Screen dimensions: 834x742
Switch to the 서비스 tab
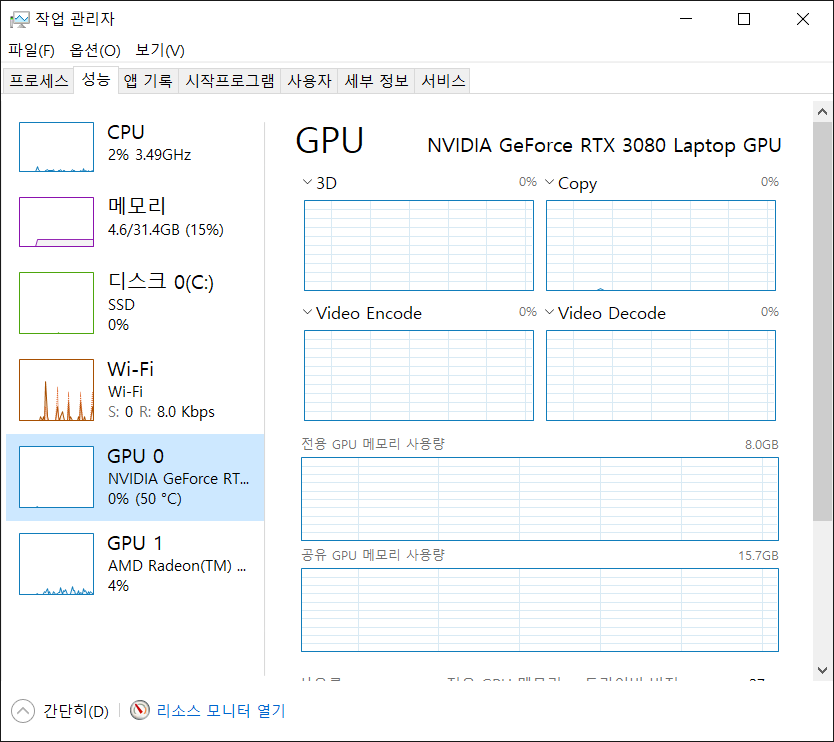[x=443, y=81]
